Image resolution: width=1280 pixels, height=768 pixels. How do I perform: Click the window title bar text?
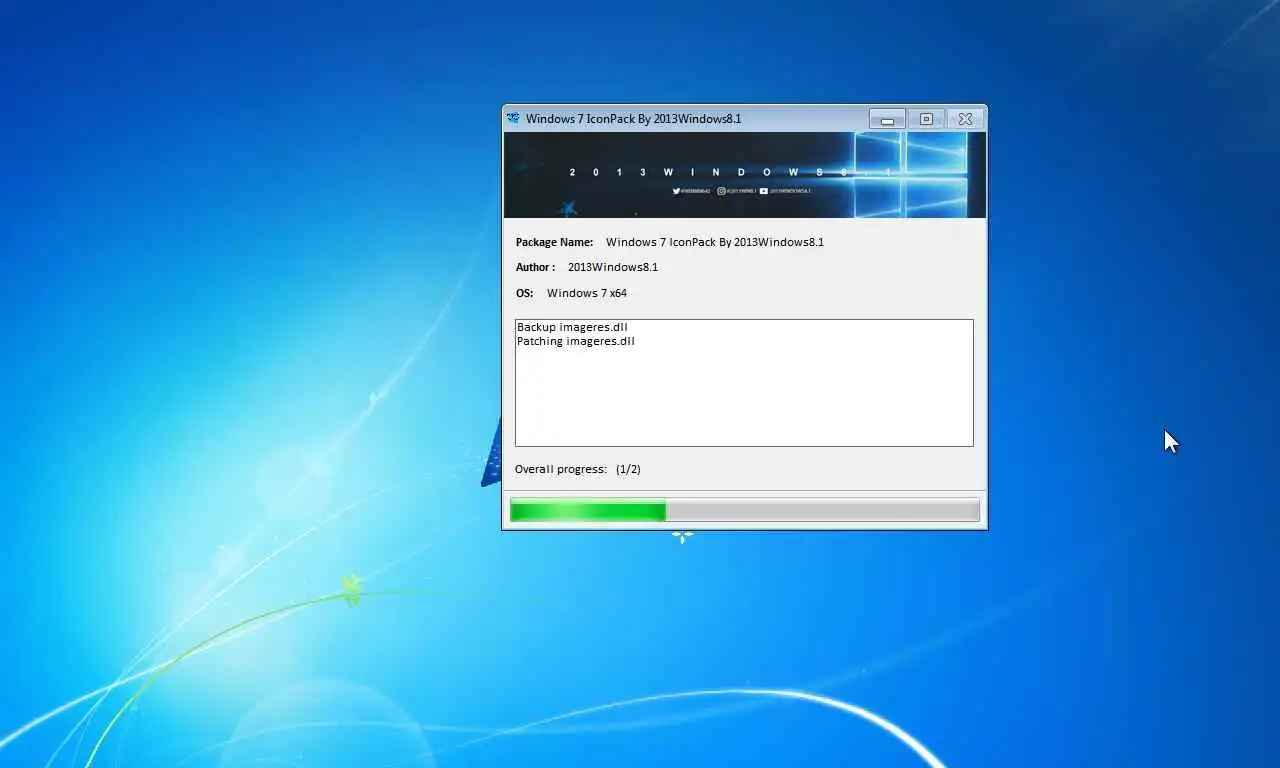point(634,119)
